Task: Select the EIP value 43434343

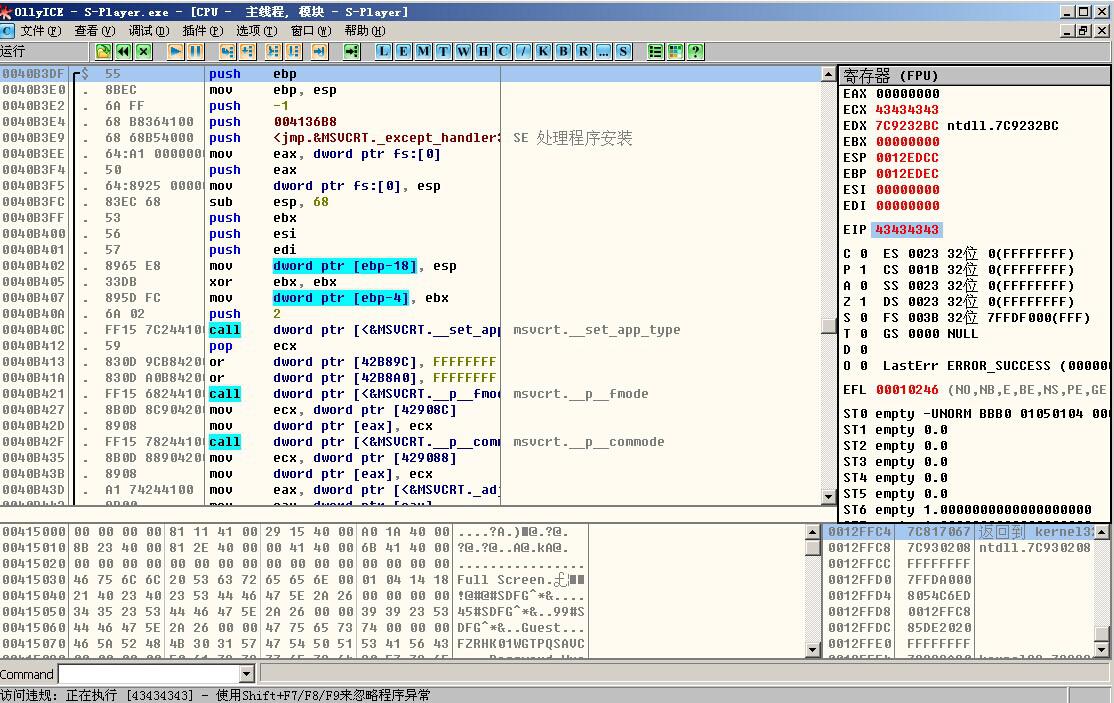Action: (x=907, y=229)
